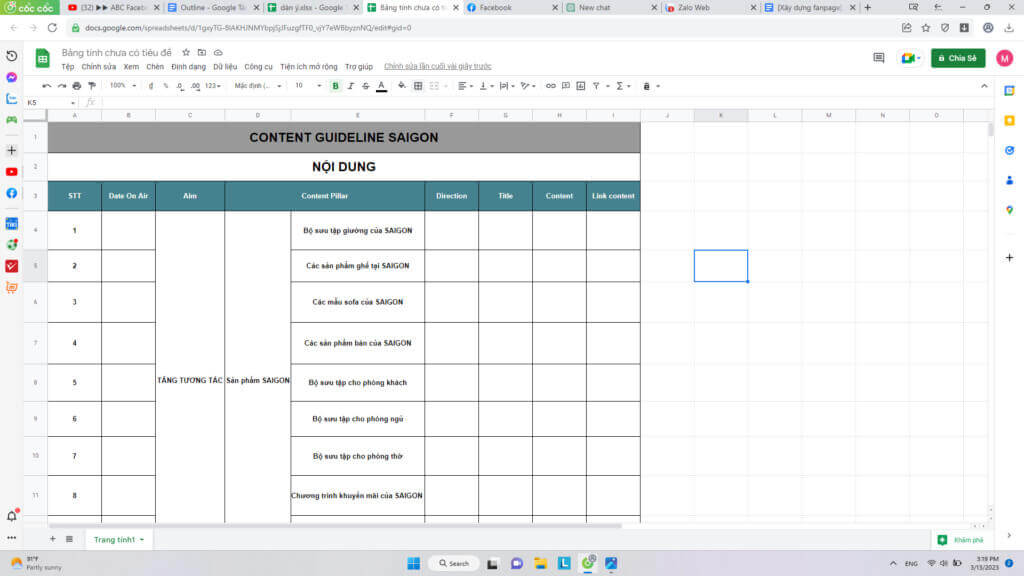The width and height of the screenshot is (1024, 576).
Task: Open the fill color picker
Action: [402, 86]
